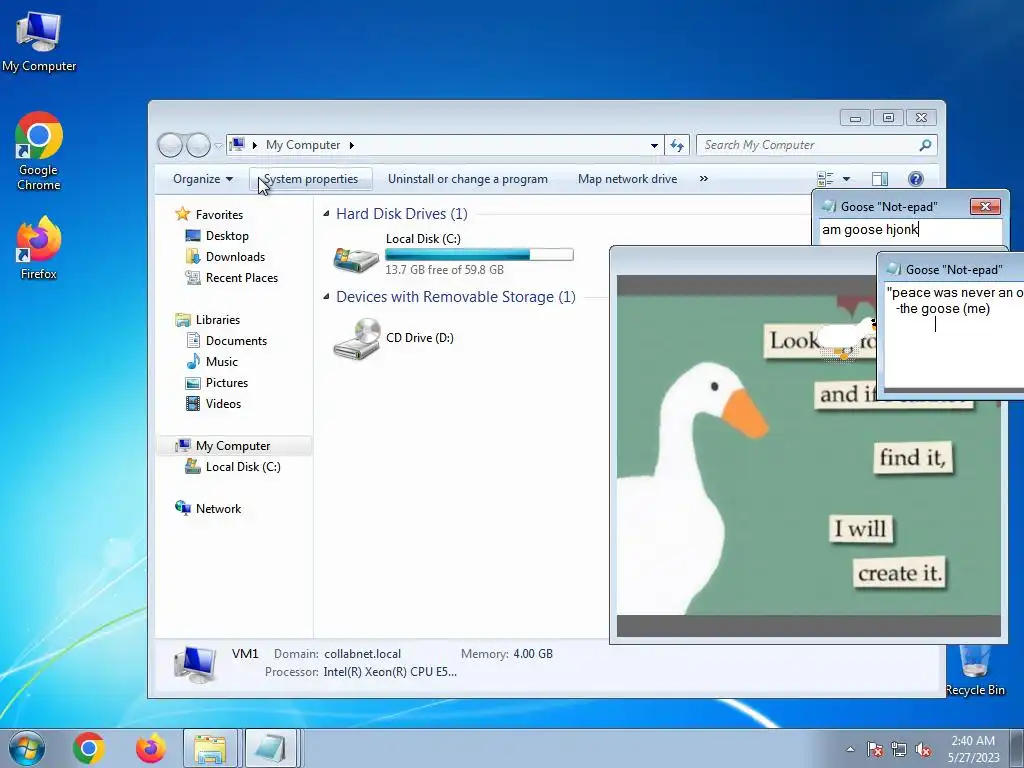Click the search magnifier icon
Image resolution: width=1024 pixels, height=768 pixels.
pyautogui.click(x=925, y=145)
